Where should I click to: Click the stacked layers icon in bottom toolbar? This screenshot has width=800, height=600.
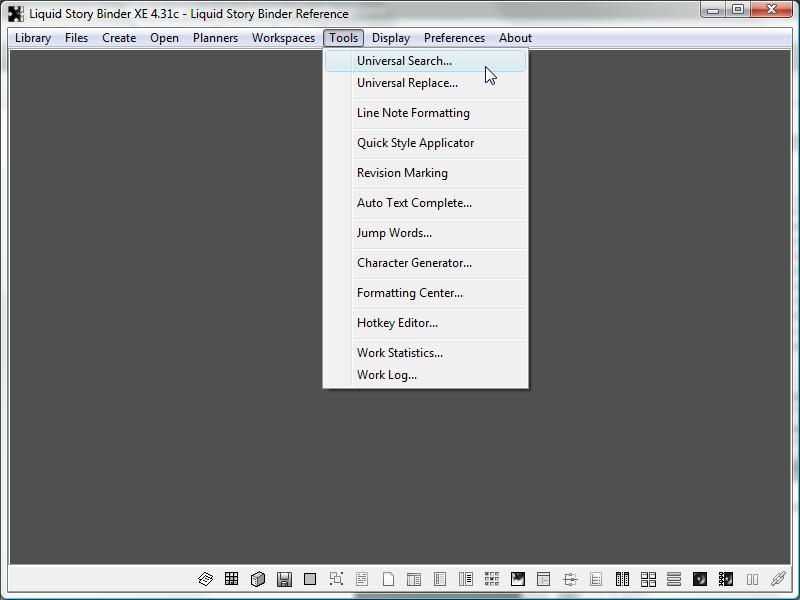[x=205, y=579]
